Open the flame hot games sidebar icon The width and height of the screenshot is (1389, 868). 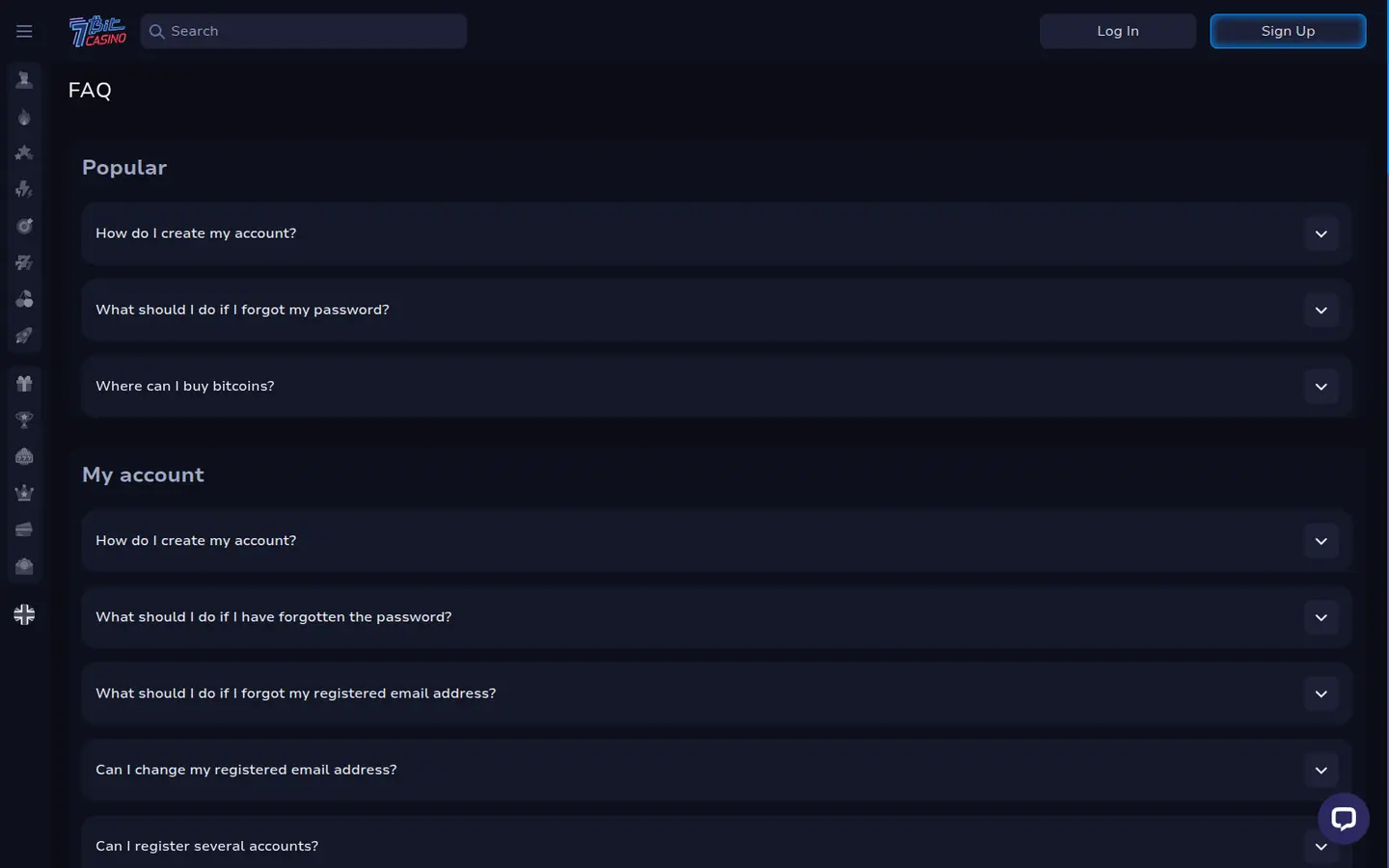(24, 117)
